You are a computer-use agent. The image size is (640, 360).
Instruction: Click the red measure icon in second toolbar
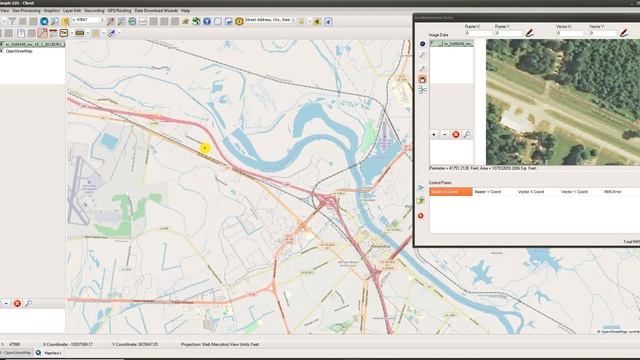pos(53,33)
